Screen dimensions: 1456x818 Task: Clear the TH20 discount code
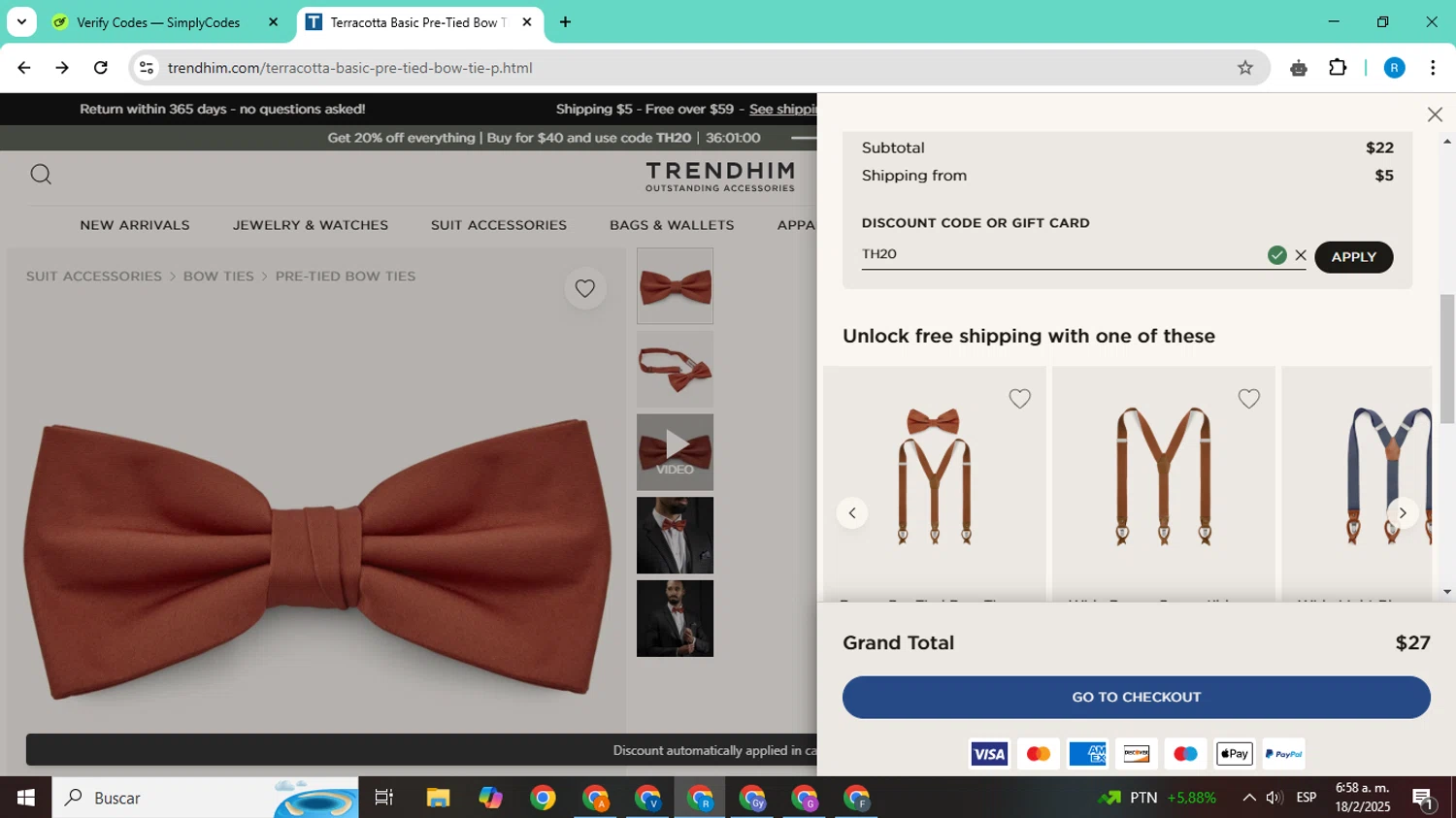(1301, 255)
